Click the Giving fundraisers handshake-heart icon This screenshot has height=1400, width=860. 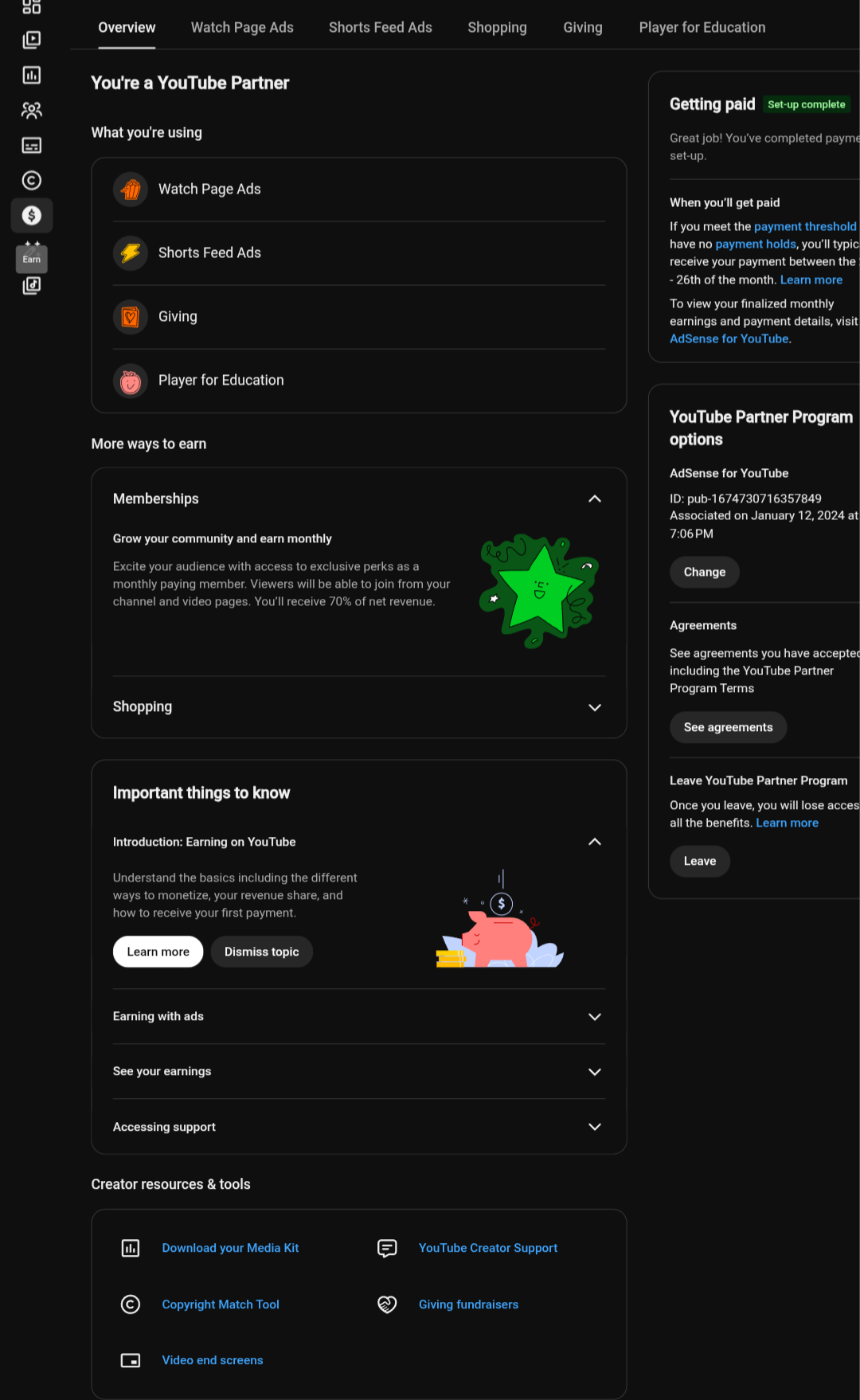[x=387, y=1304]
